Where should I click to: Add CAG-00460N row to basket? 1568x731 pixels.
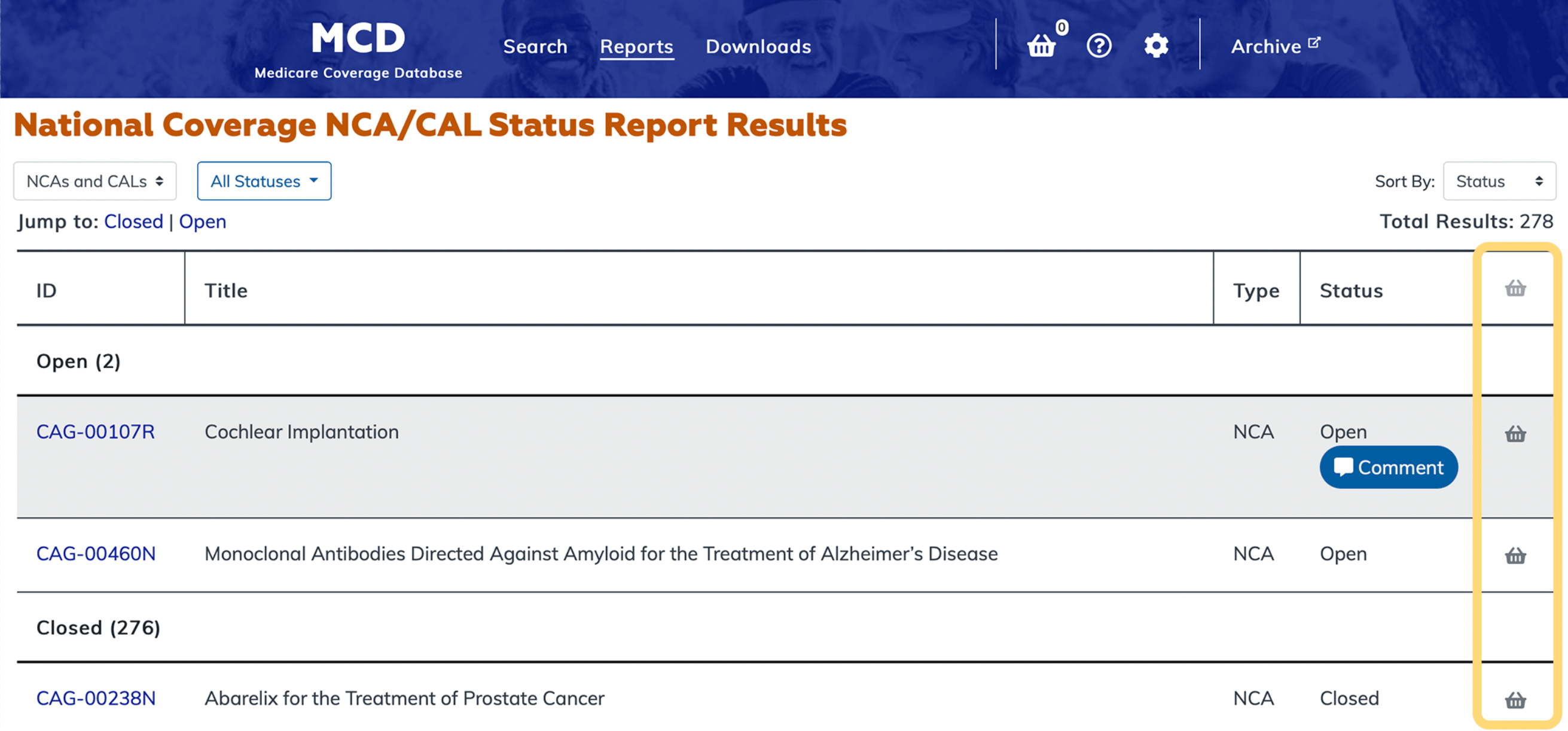point(1515,556)
